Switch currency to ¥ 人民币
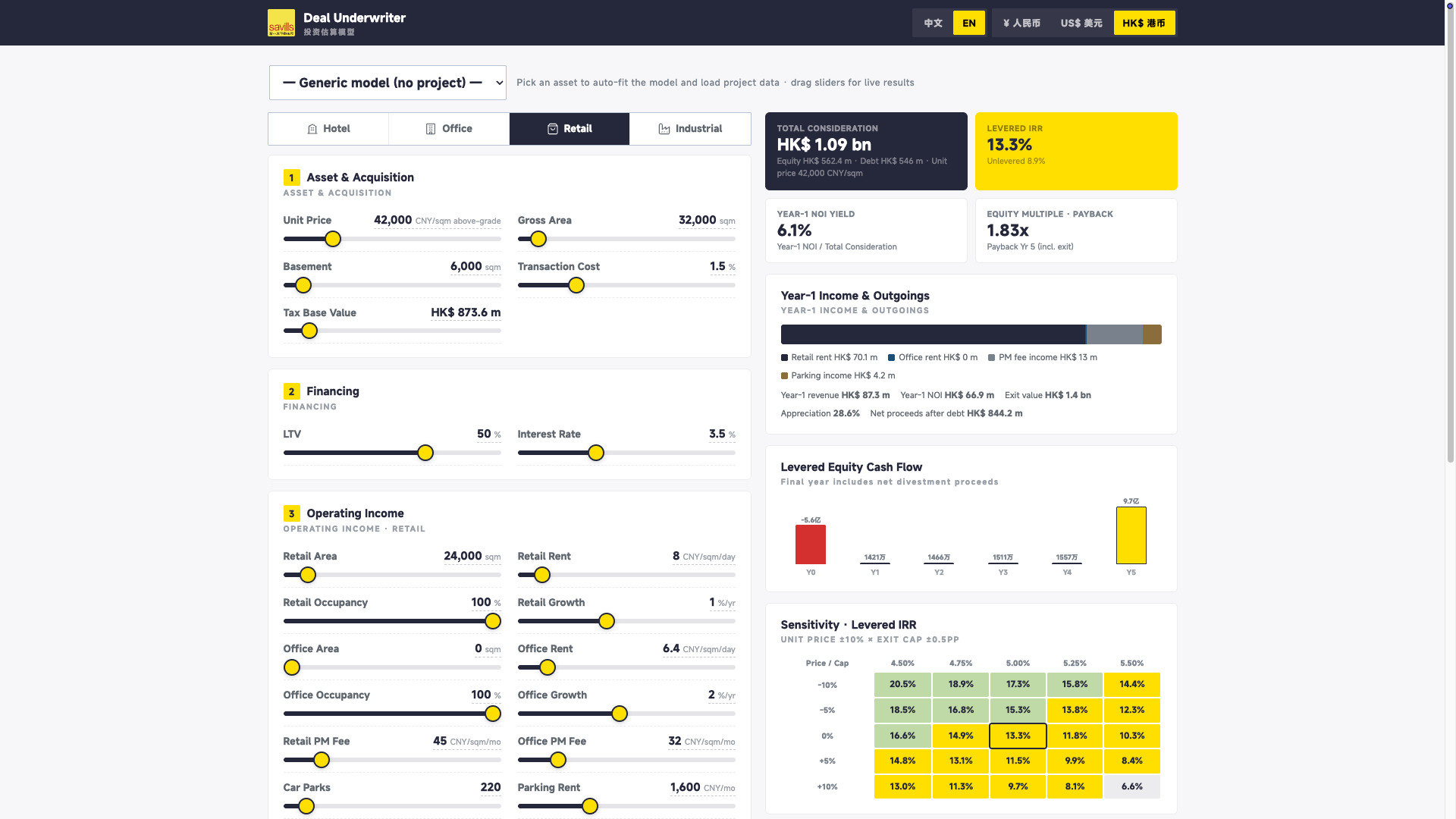1456x819 pixels. pos(1021,23)
